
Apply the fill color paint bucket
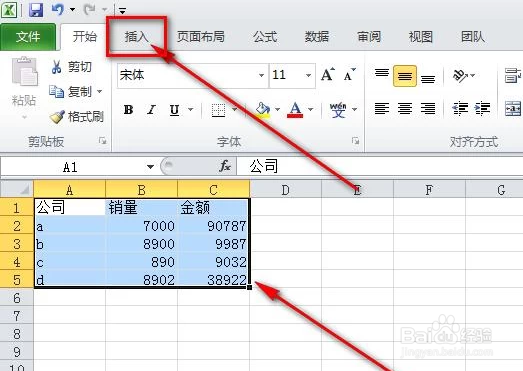click(263, 110)
